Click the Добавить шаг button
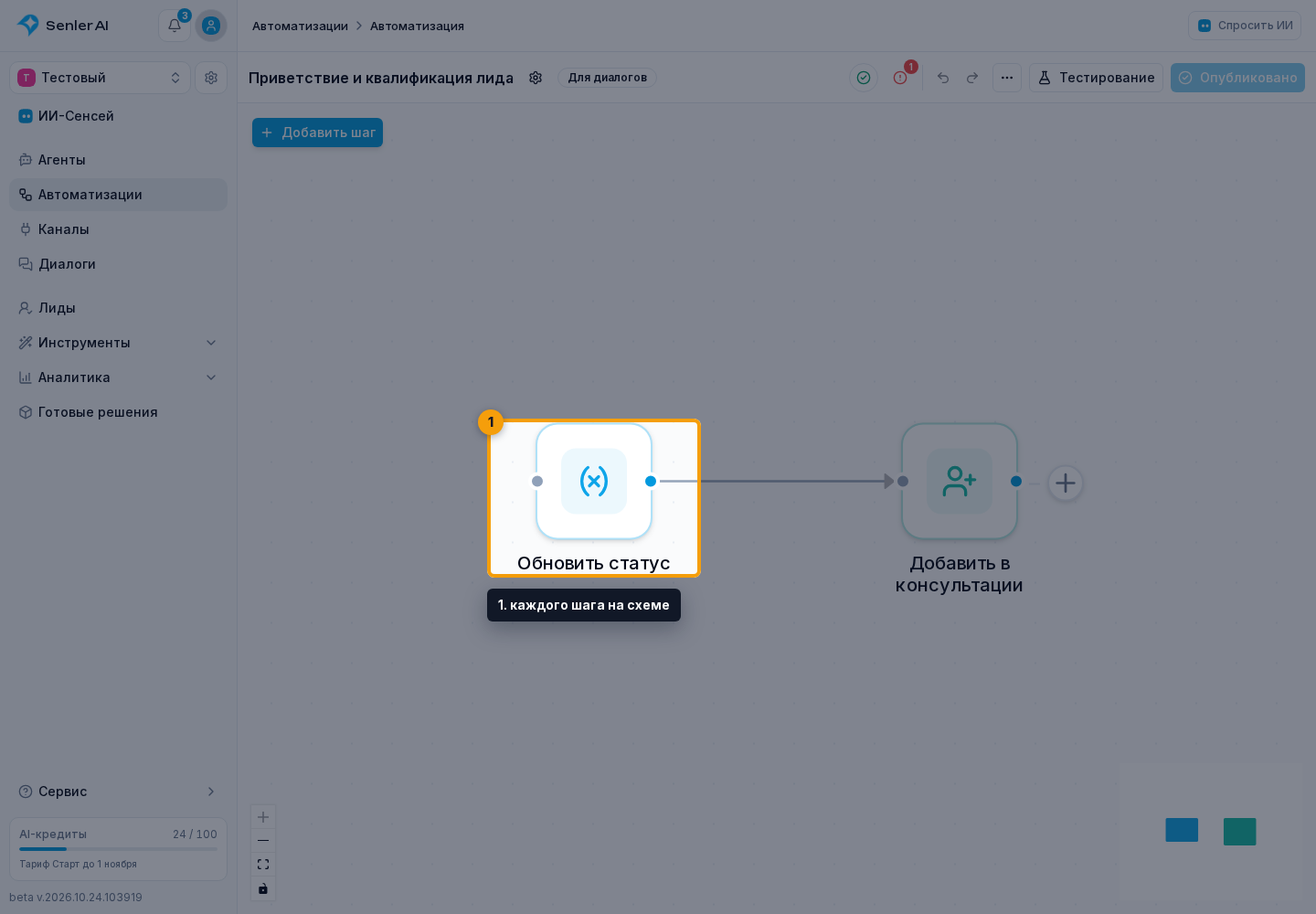 pos(318,133)
